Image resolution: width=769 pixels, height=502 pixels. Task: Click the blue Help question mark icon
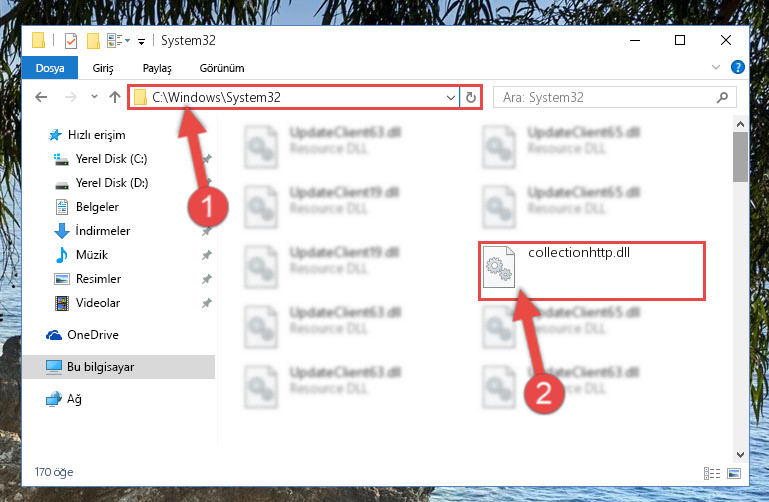737,67
